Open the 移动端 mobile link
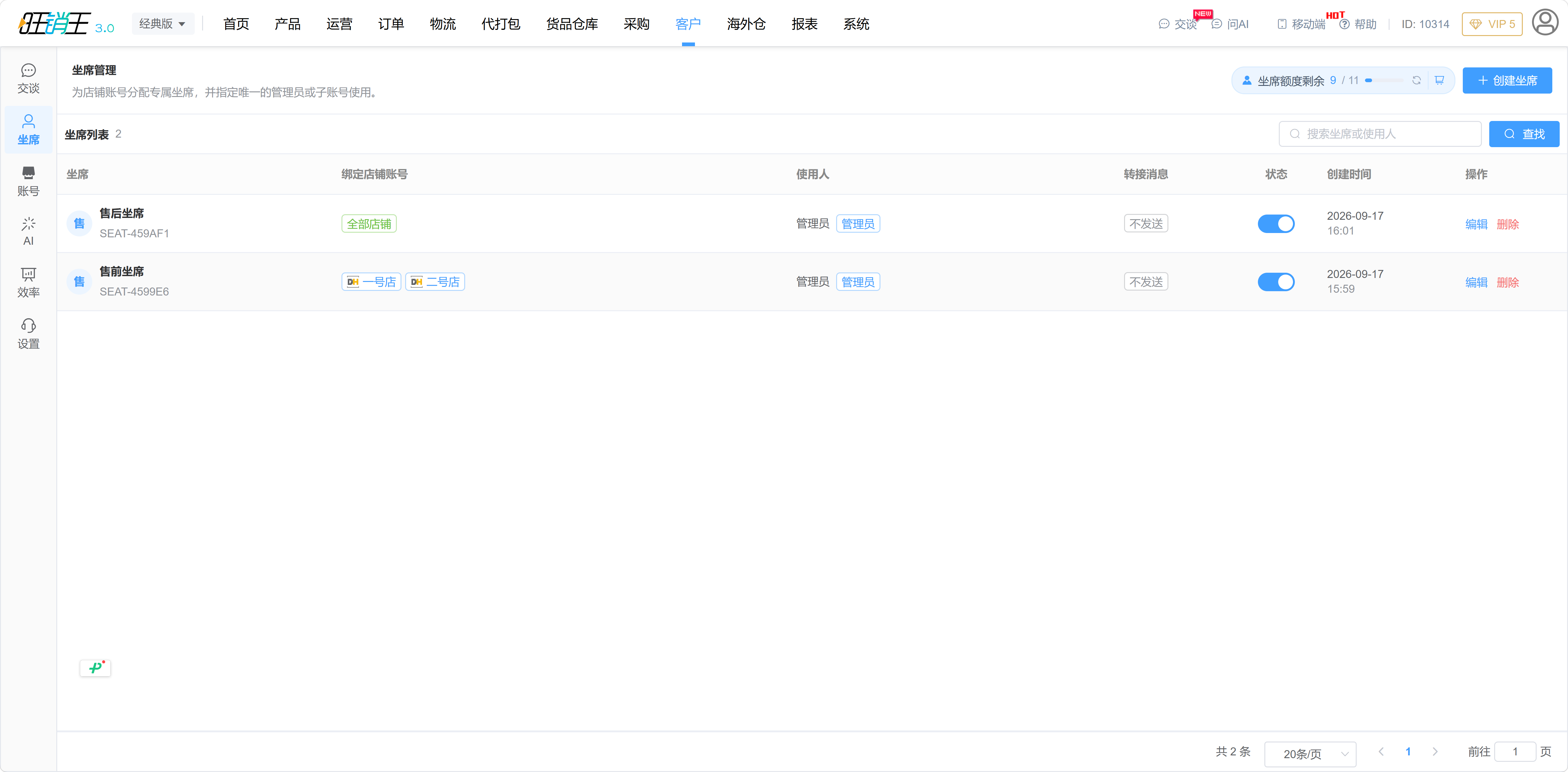Viewport: 1568px width, 772px height. (1301, 24)
